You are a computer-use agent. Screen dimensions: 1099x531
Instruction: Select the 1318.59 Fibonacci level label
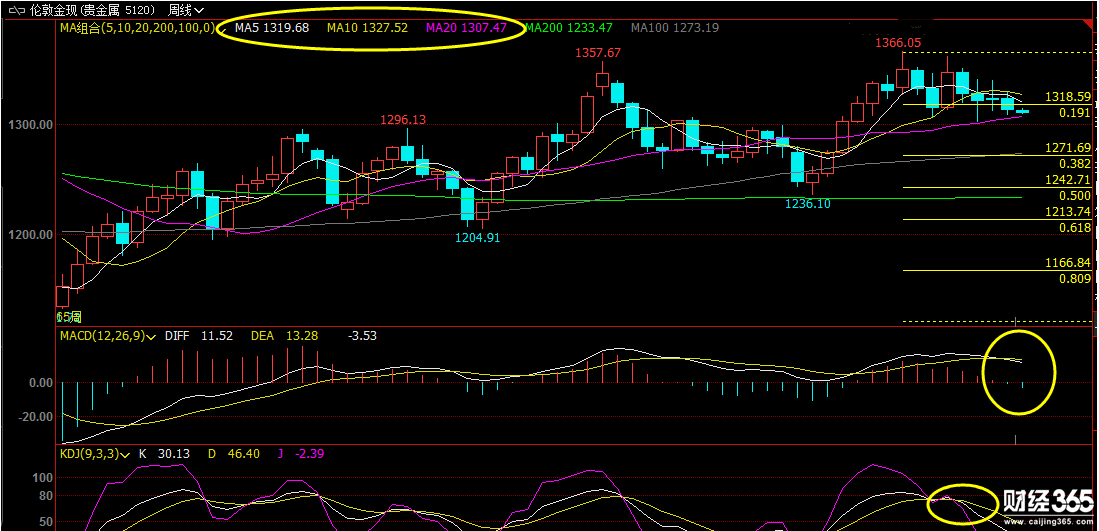point(1068,97)
